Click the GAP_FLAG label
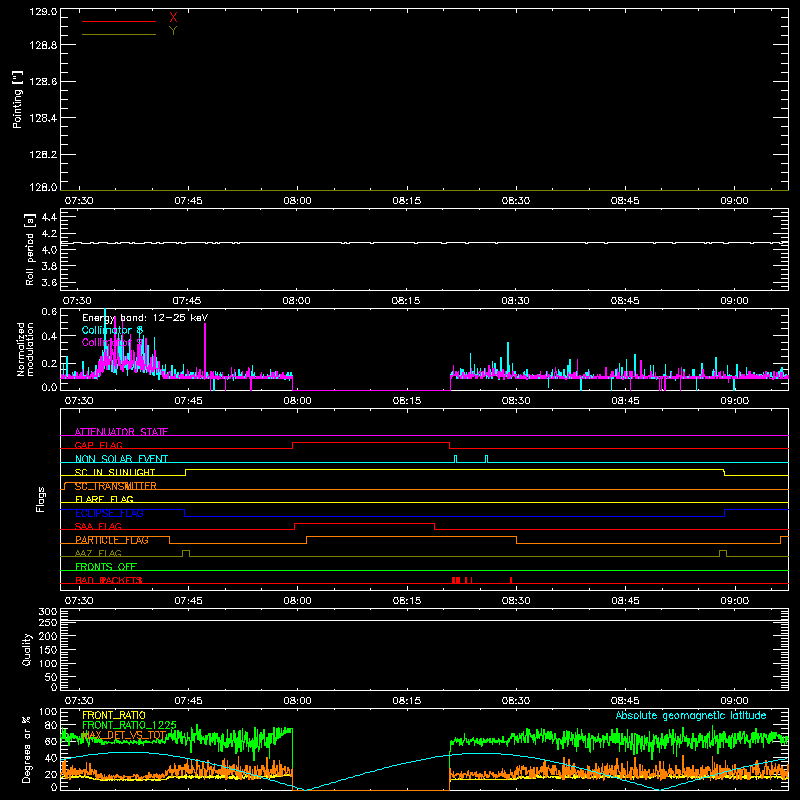The width and height of the screenshot is (800, 800). pyautogui.click(x=98, y=445)
